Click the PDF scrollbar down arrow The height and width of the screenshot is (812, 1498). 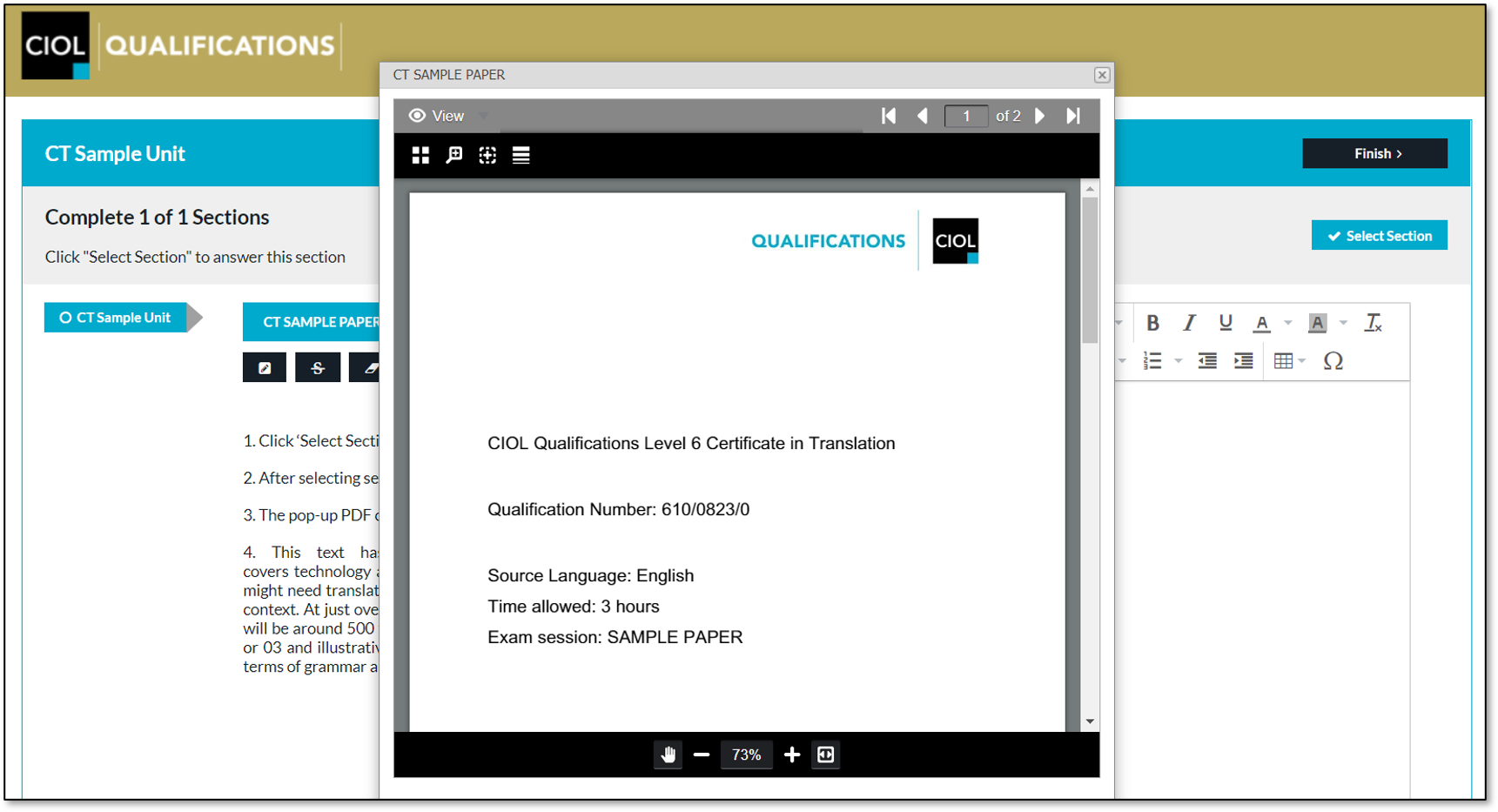(x=1090, y=721)
